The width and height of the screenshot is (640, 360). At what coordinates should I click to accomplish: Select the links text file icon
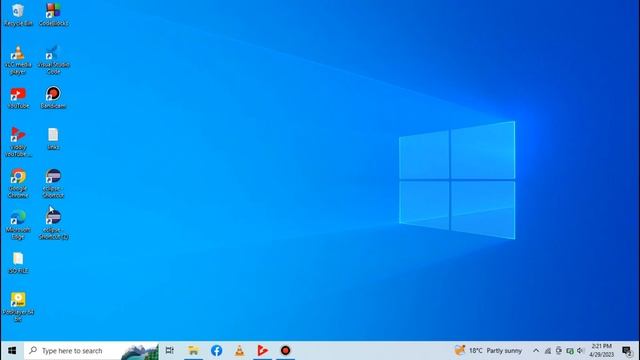click(53, 139)
